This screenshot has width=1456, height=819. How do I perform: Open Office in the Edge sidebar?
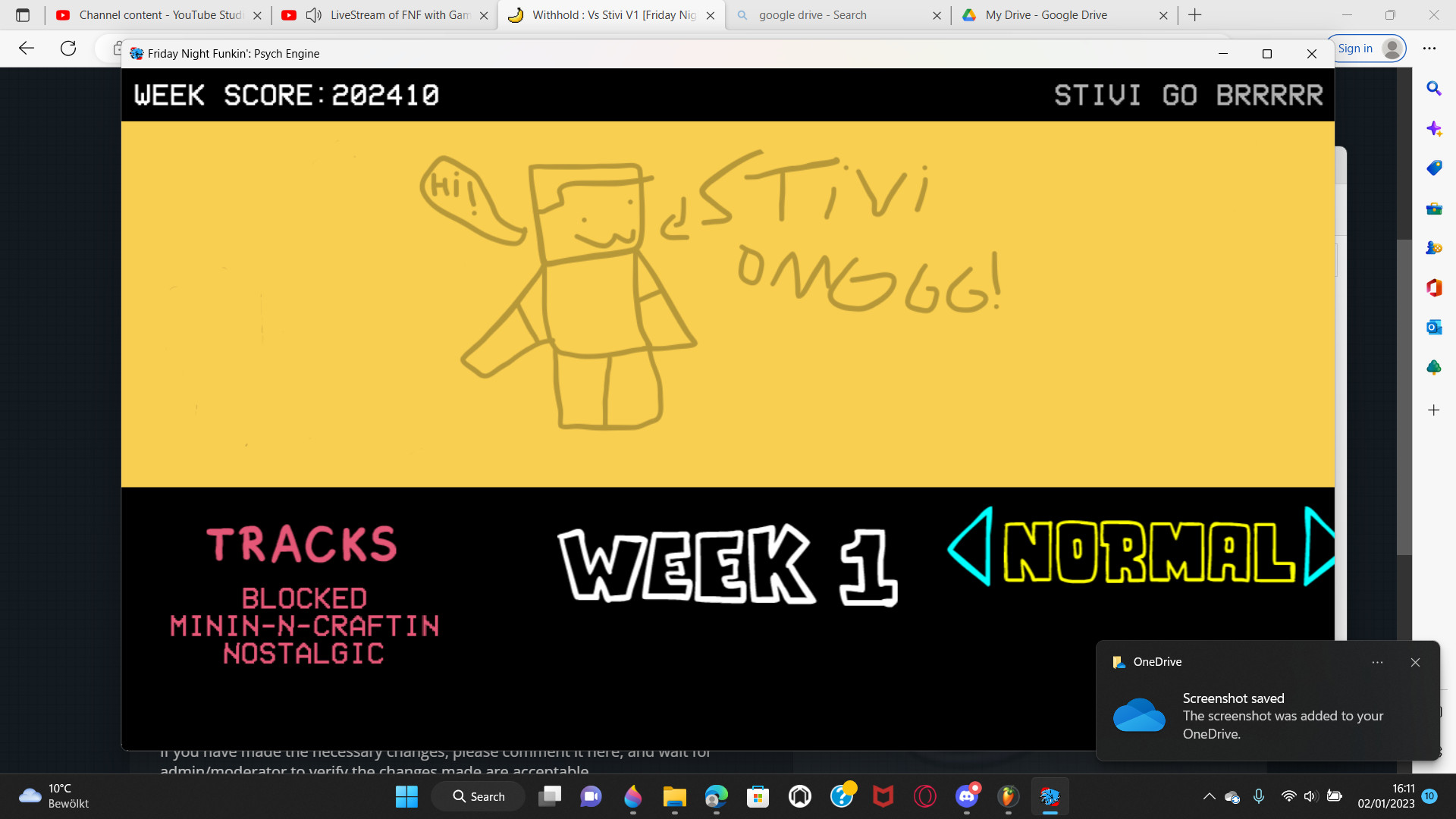(1433, 287)
